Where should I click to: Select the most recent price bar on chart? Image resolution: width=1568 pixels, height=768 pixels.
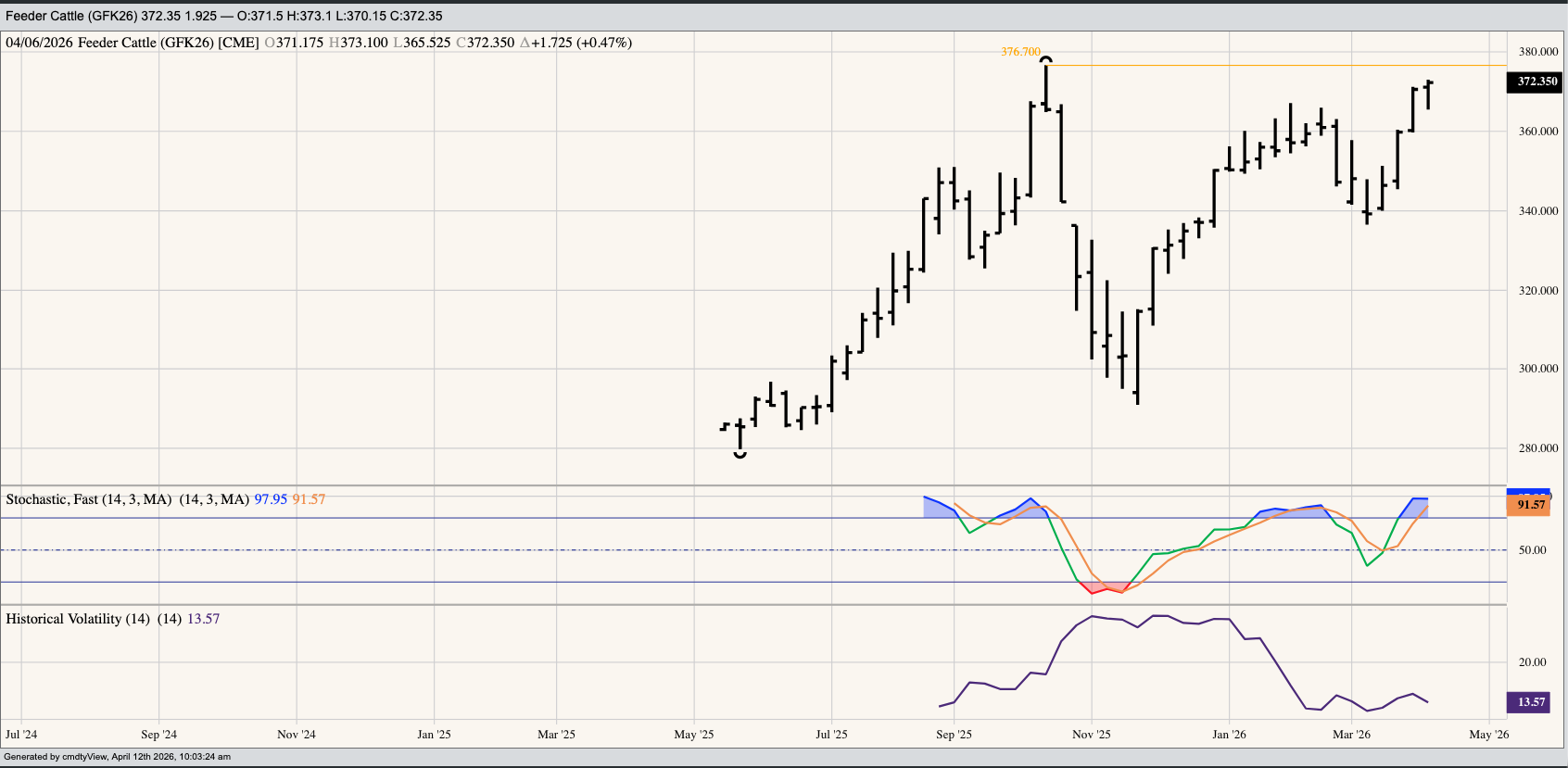coord(1428,94)
